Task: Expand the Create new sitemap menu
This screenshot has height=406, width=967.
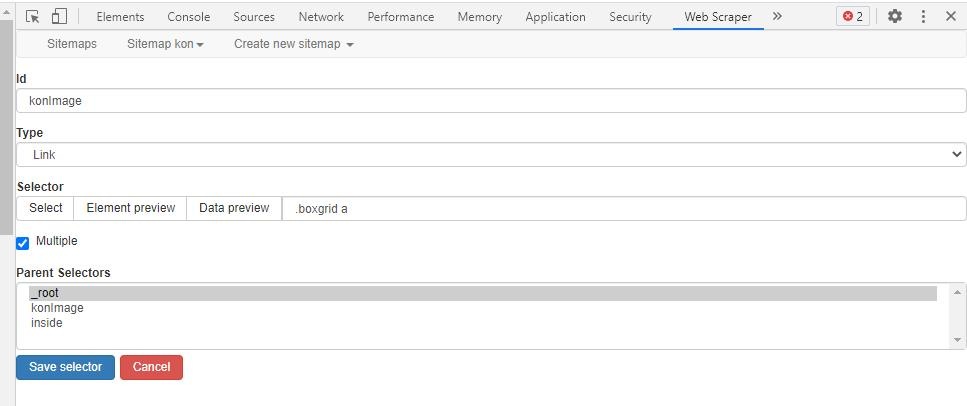Action: coord(294,44)
